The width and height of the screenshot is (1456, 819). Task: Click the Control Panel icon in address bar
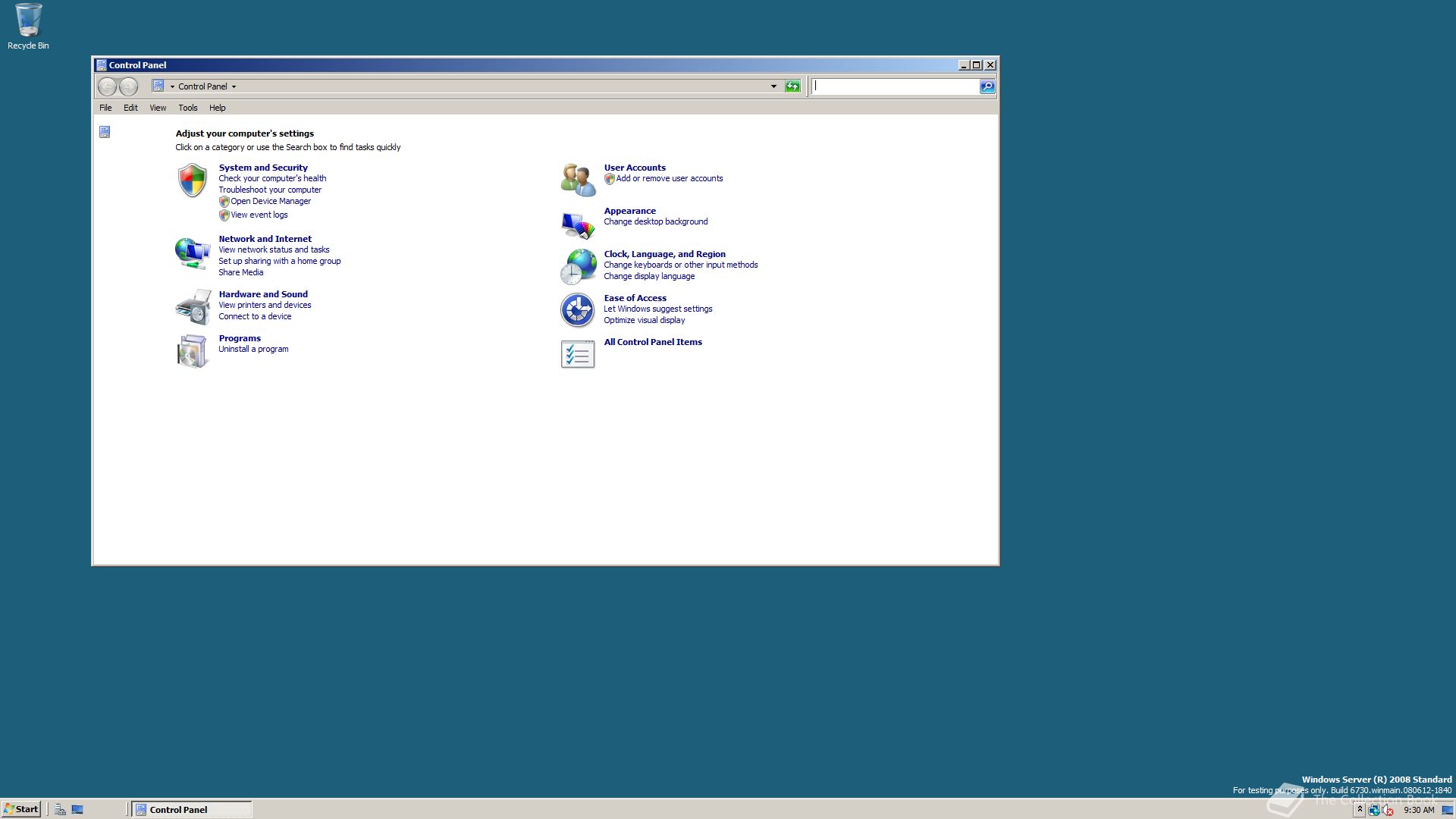[x=158, y=86]
